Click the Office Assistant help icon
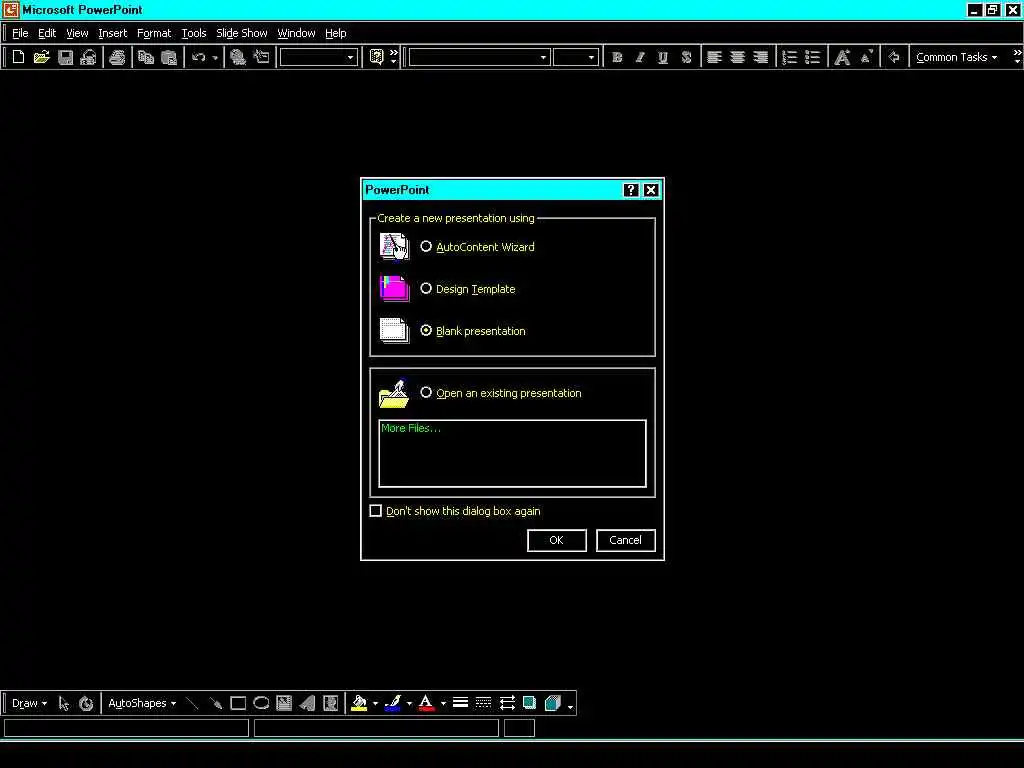Viewport: 1024px width, 768px height. [376, 57]
